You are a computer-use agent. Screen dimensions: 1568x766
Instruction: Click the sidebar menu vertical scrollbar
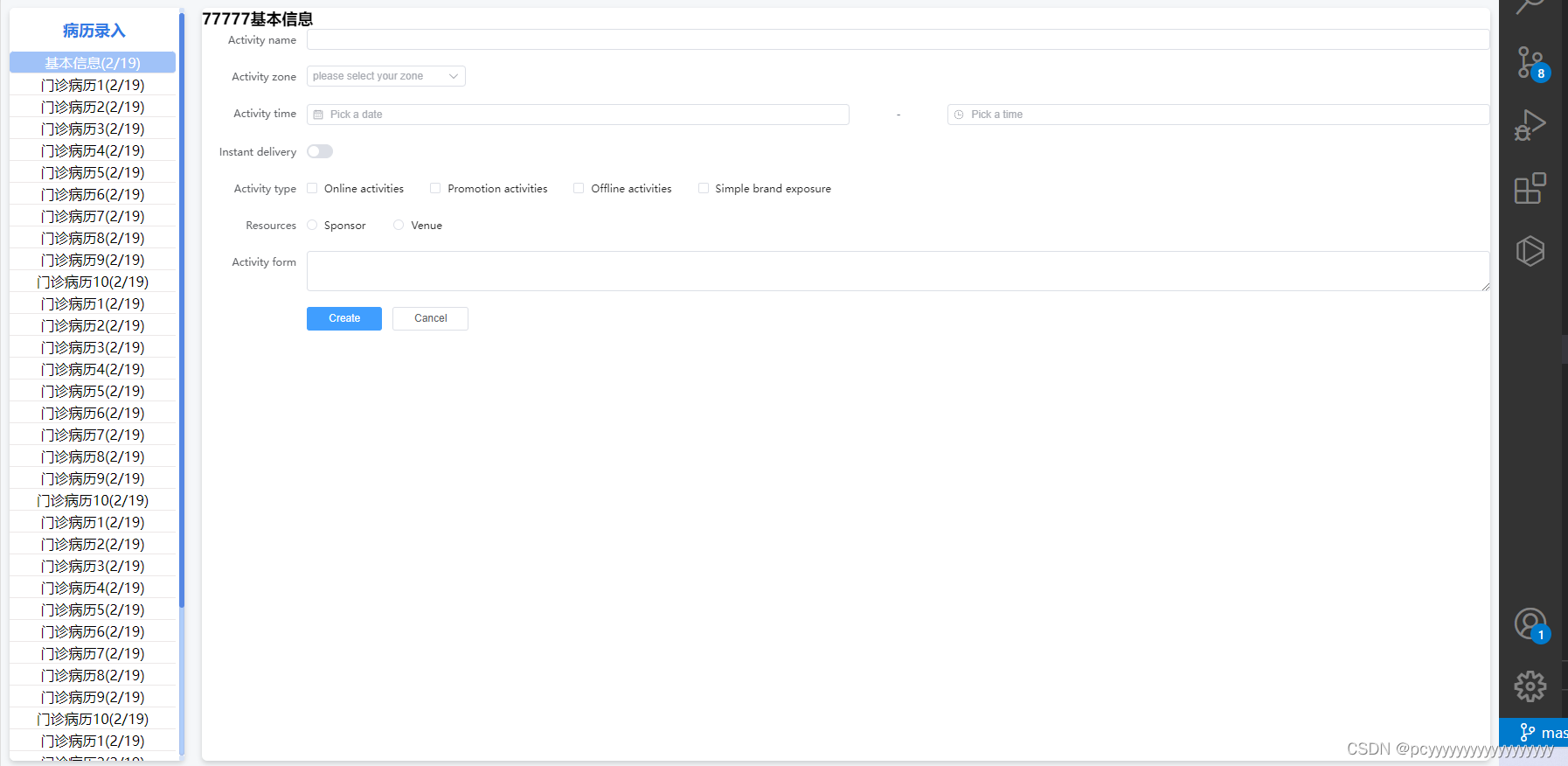(182, 310)
